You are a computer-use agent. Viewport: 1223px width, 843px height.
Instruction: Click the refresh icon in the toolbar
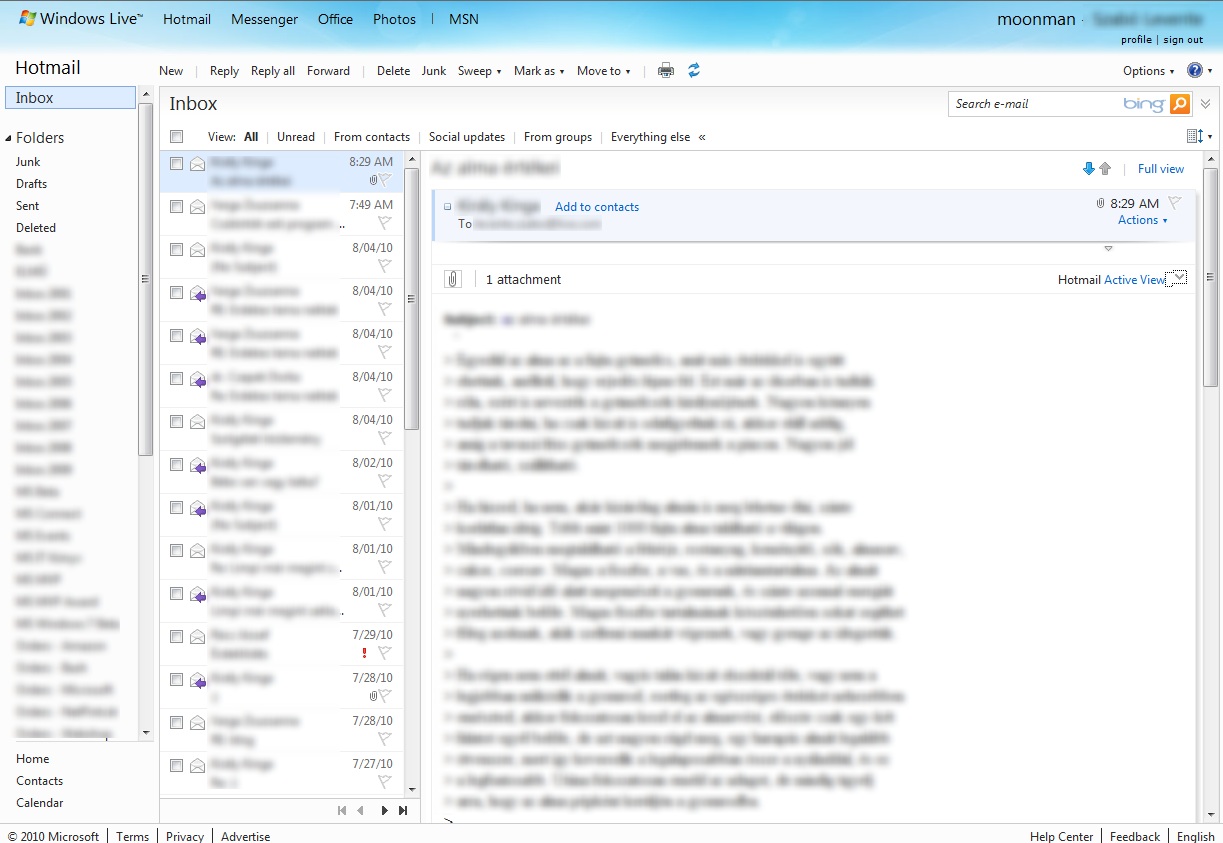694,70
